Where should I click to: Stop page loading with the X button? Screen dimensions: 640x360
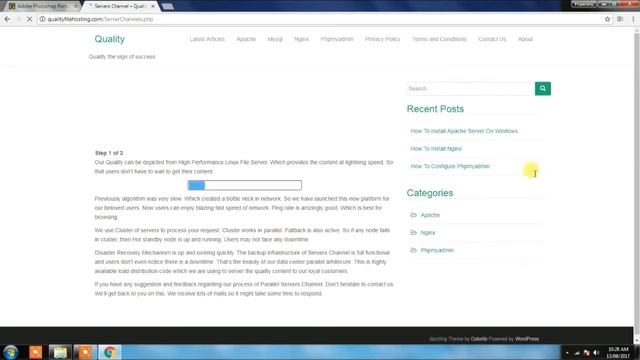29,19
